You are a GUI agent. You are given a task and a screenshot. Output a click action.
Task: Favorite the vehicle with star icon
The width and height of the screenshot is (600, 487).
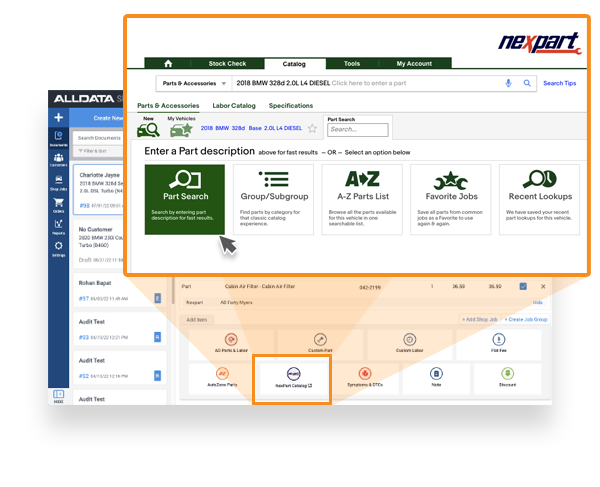[x=312, y=129]
